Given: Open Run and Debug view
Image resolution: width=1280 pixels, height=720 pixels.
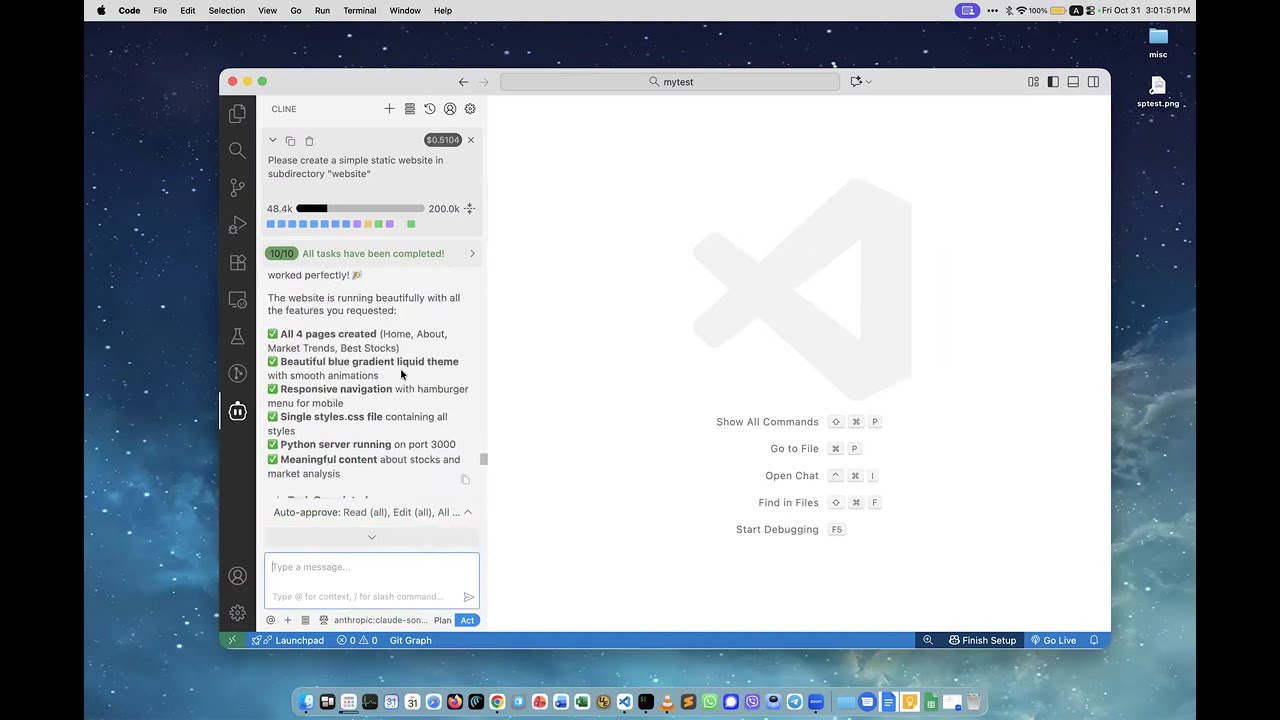Looking at the screenshot, I should click(x=237, y=225).
